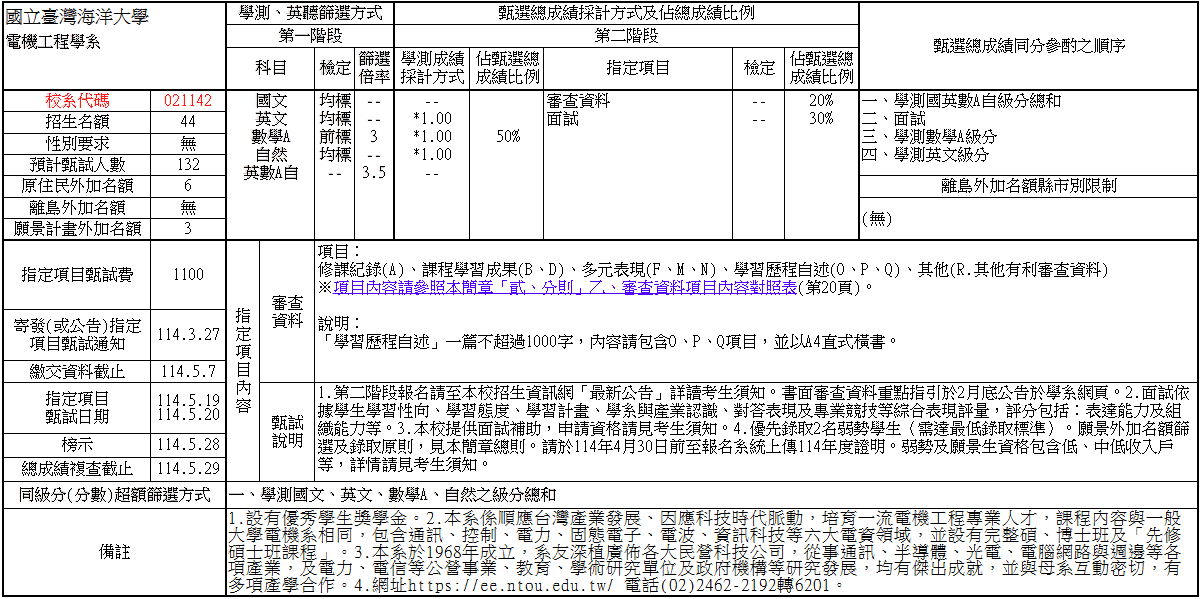The width and height of the screenshot is (1200, 599).
Task: Select the combined subject 英數A自
Action: pos(271,172)
